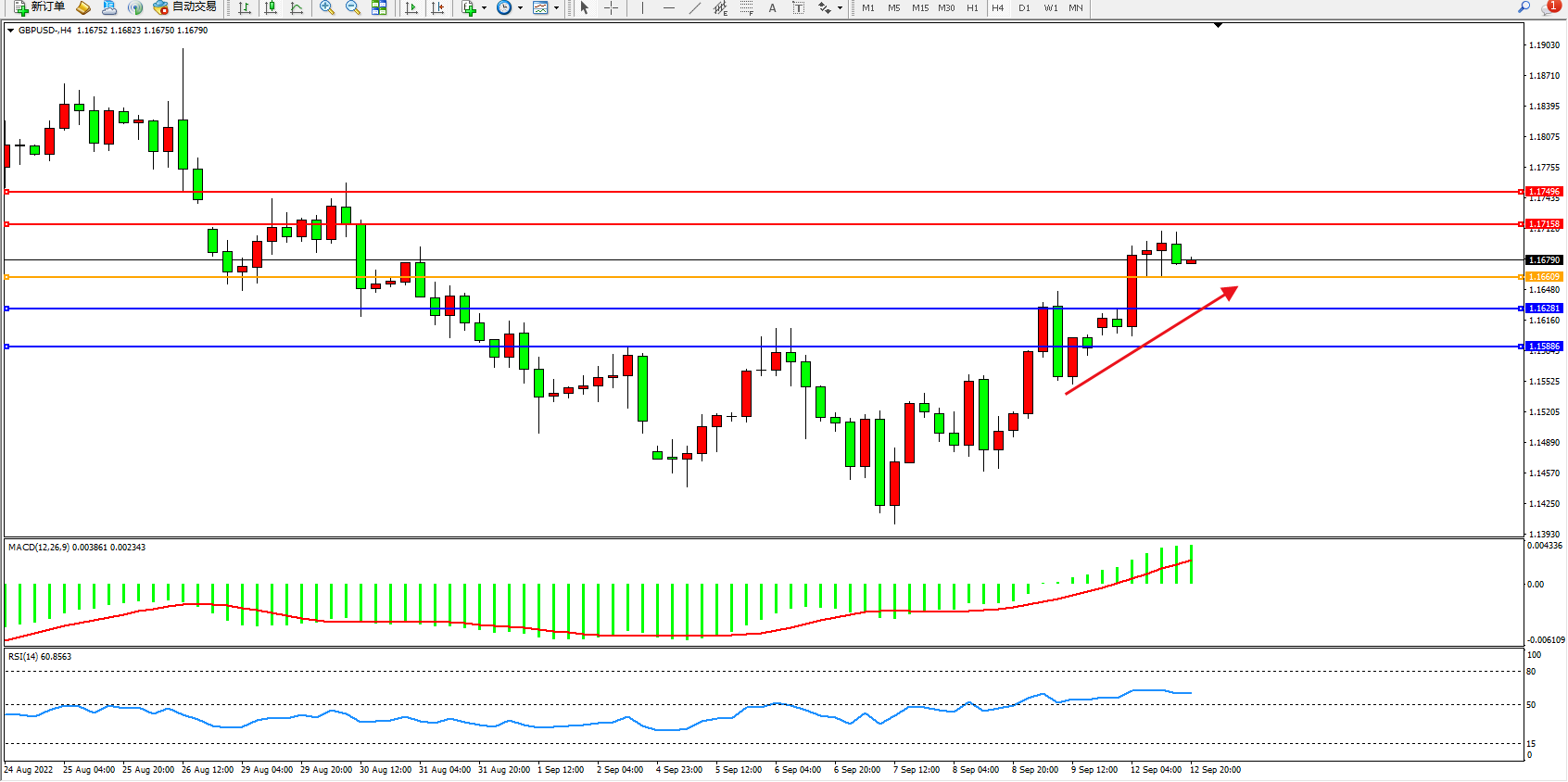This screenshot has height=782, width=1568.
Task: Pick the Fibonacci retracement tool
Action: 747,7
